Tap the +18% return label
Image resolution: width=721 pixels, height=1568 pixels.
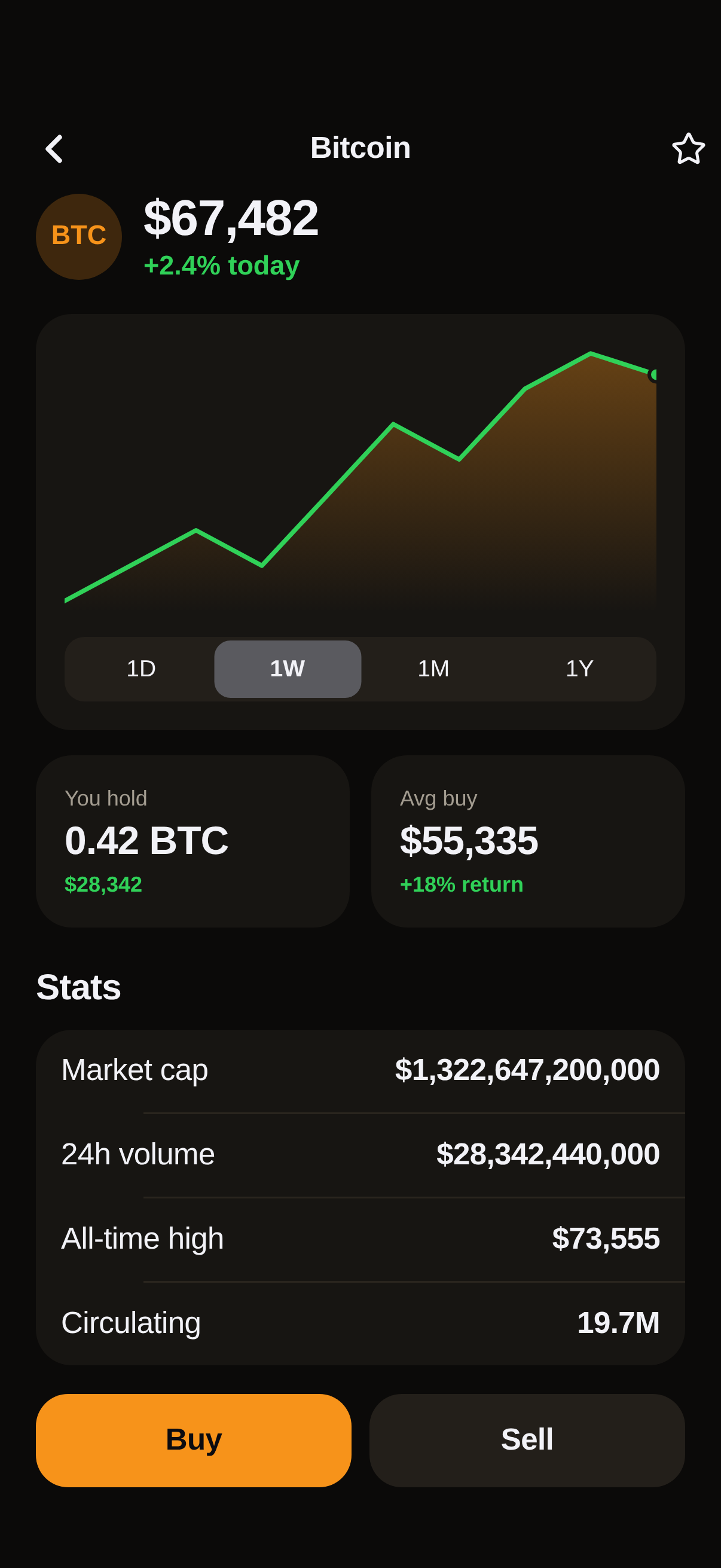[461, 884]
